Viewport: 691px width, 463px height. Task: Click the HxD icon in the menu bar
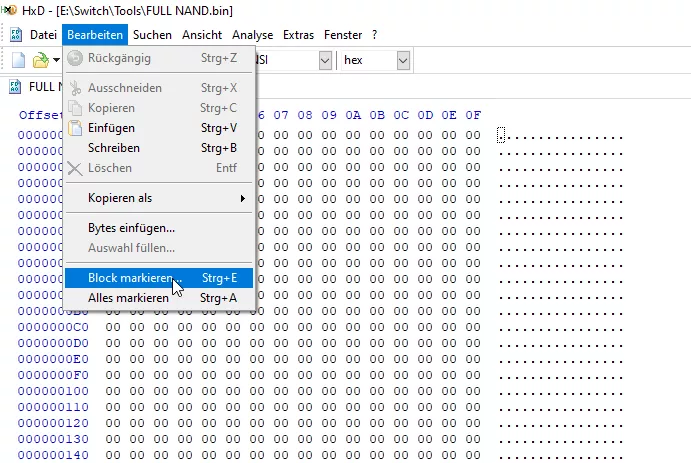click(x=15, y=35)
